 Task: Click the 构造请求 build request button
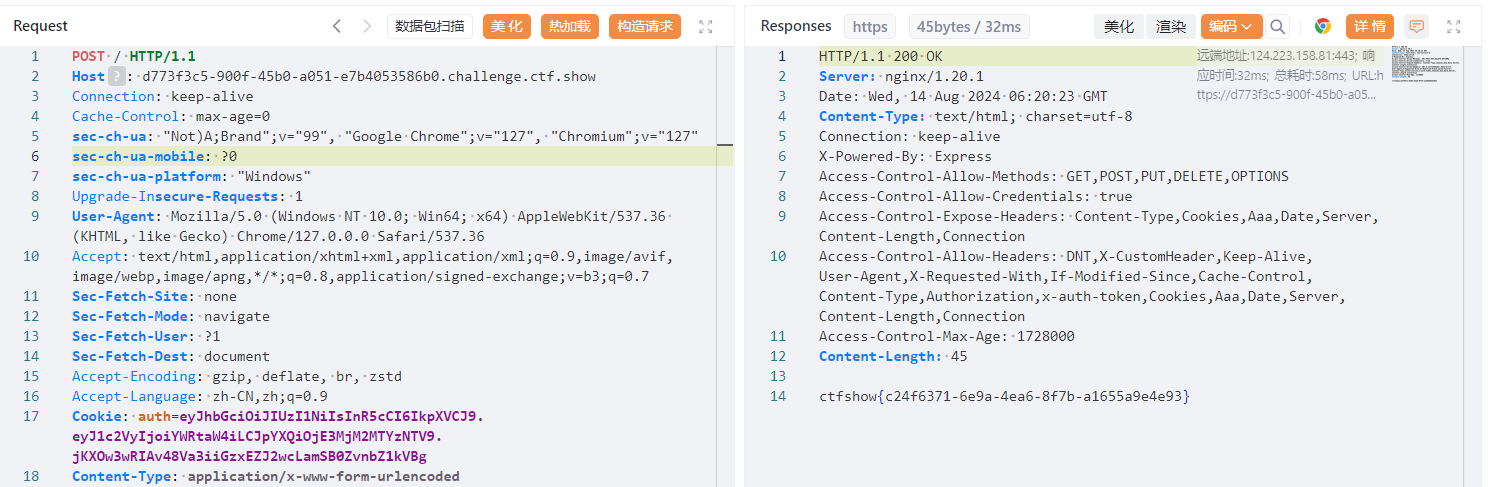coord(645,27)
